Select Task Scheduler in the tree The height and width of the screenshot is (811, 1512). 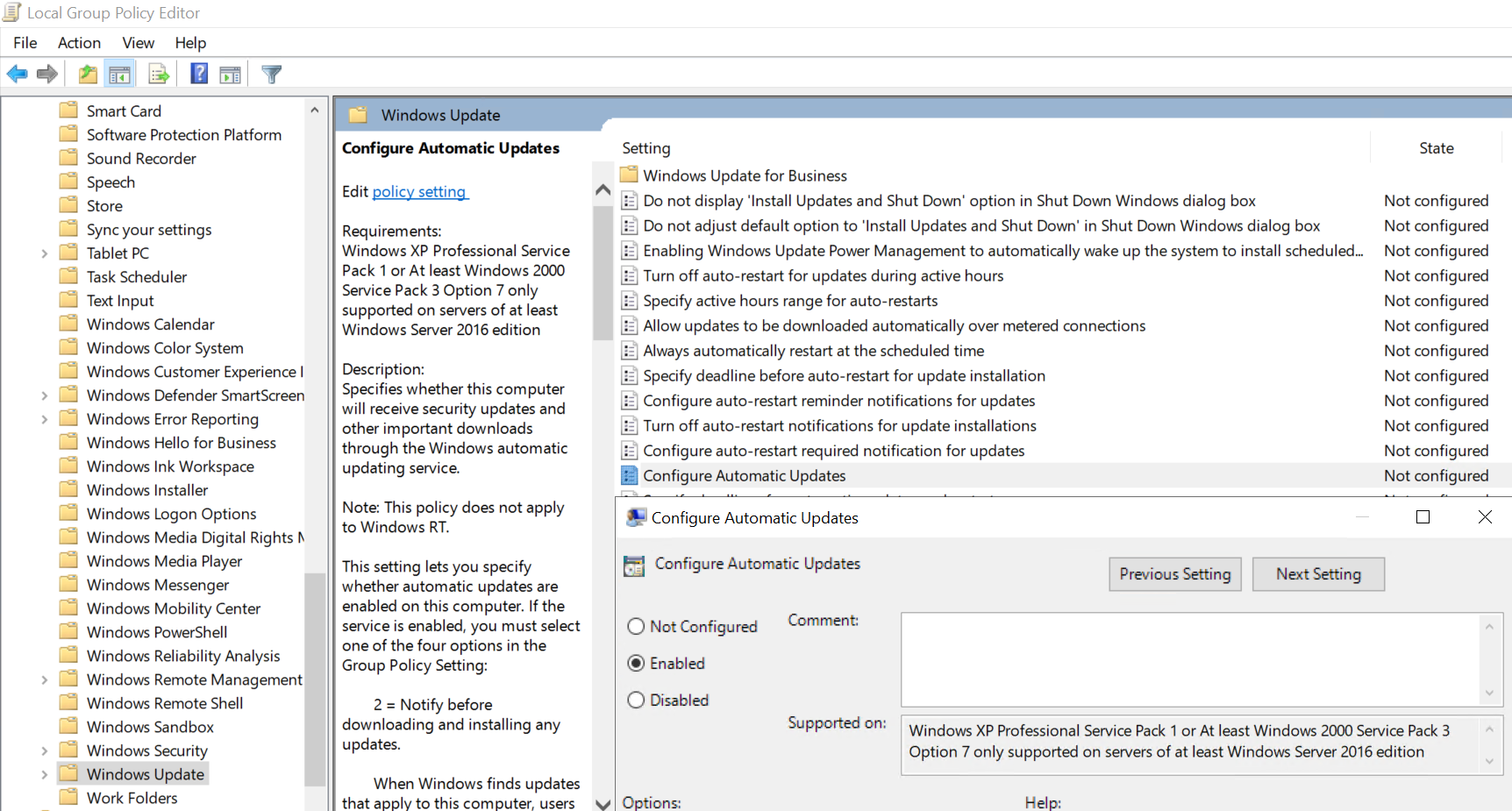pos(137,277)
